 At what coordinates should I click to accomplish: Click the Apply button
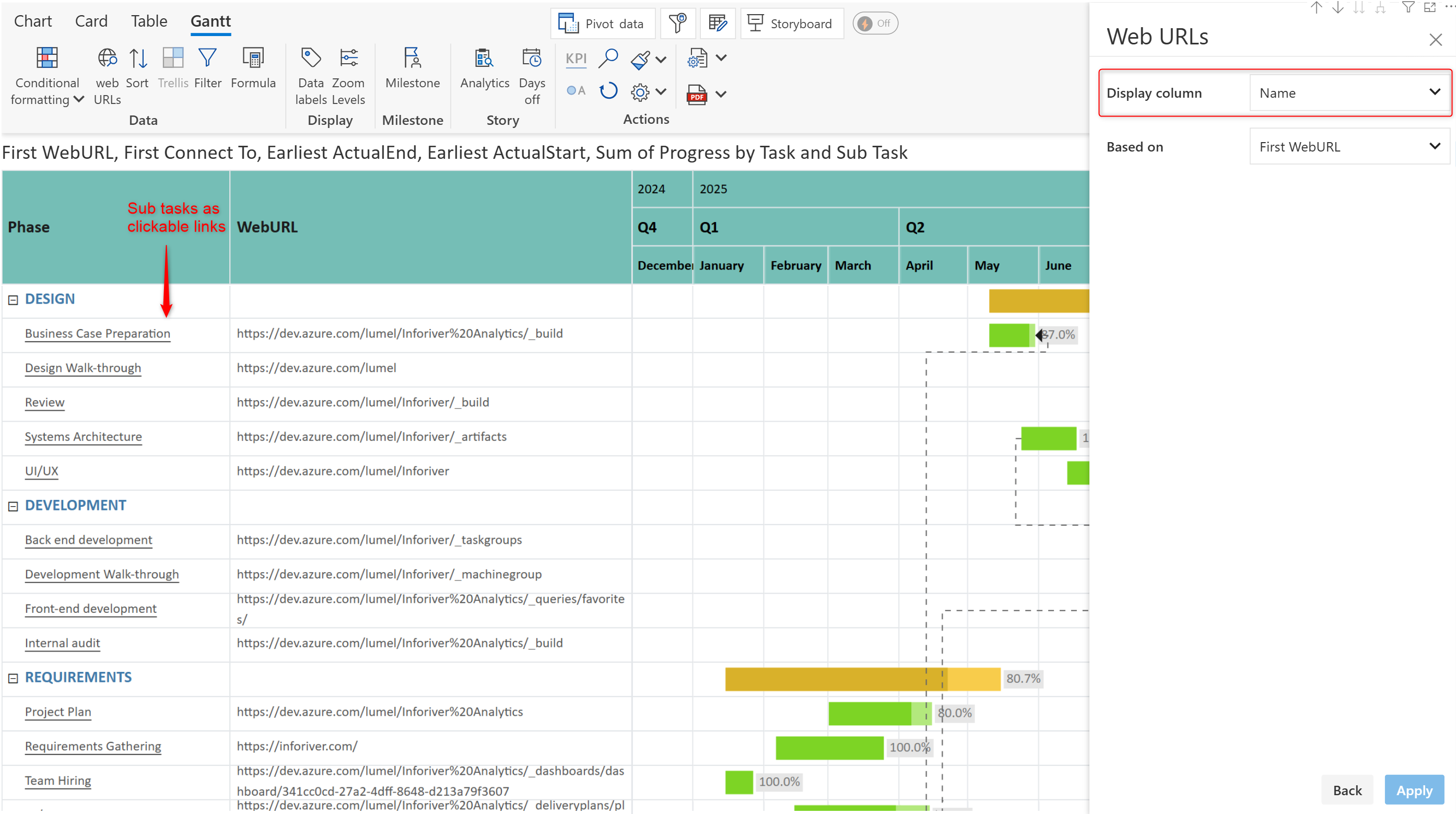pos(1414,789)
